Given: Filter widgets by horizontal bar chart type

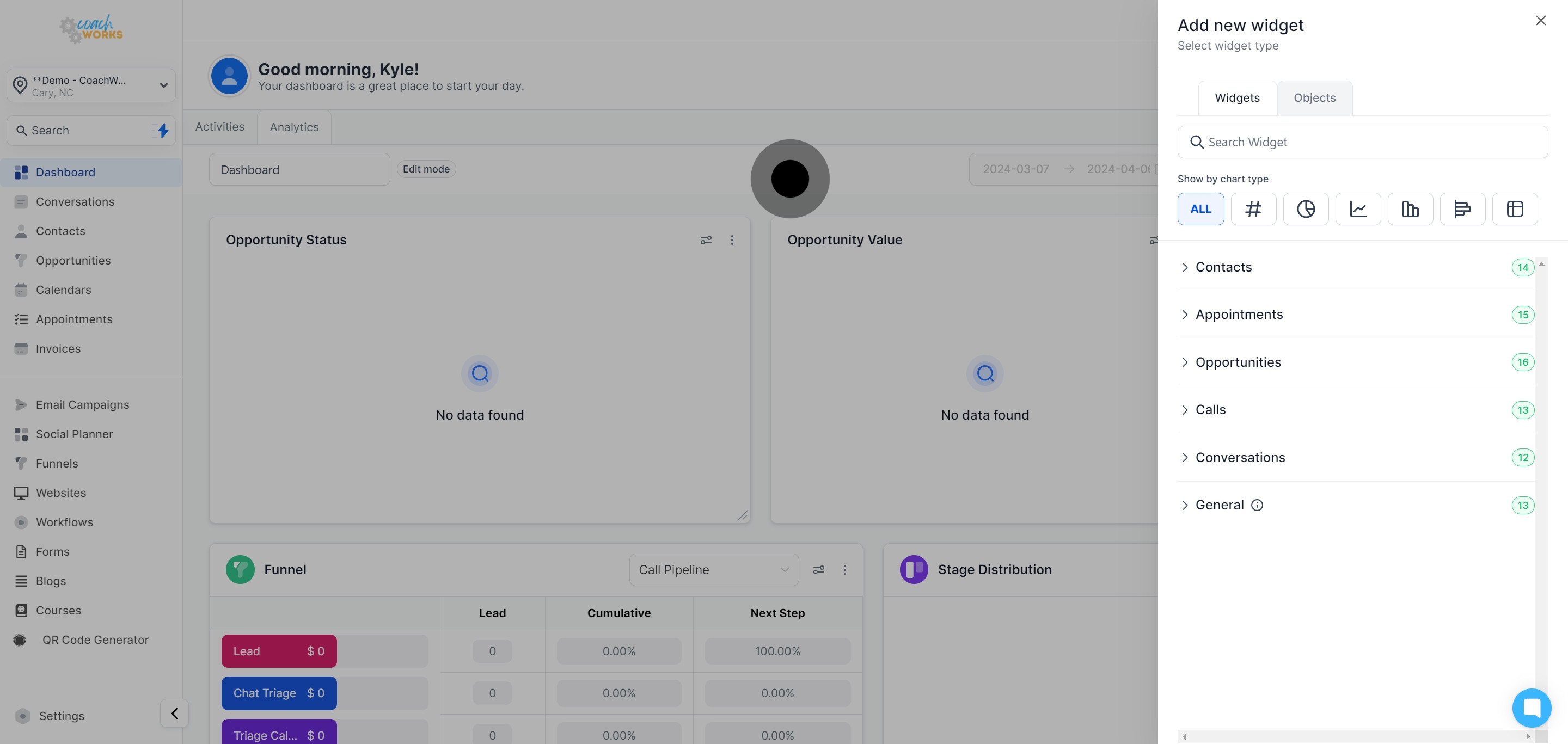Looking at the screenshot, I should tap(1462, 208).
